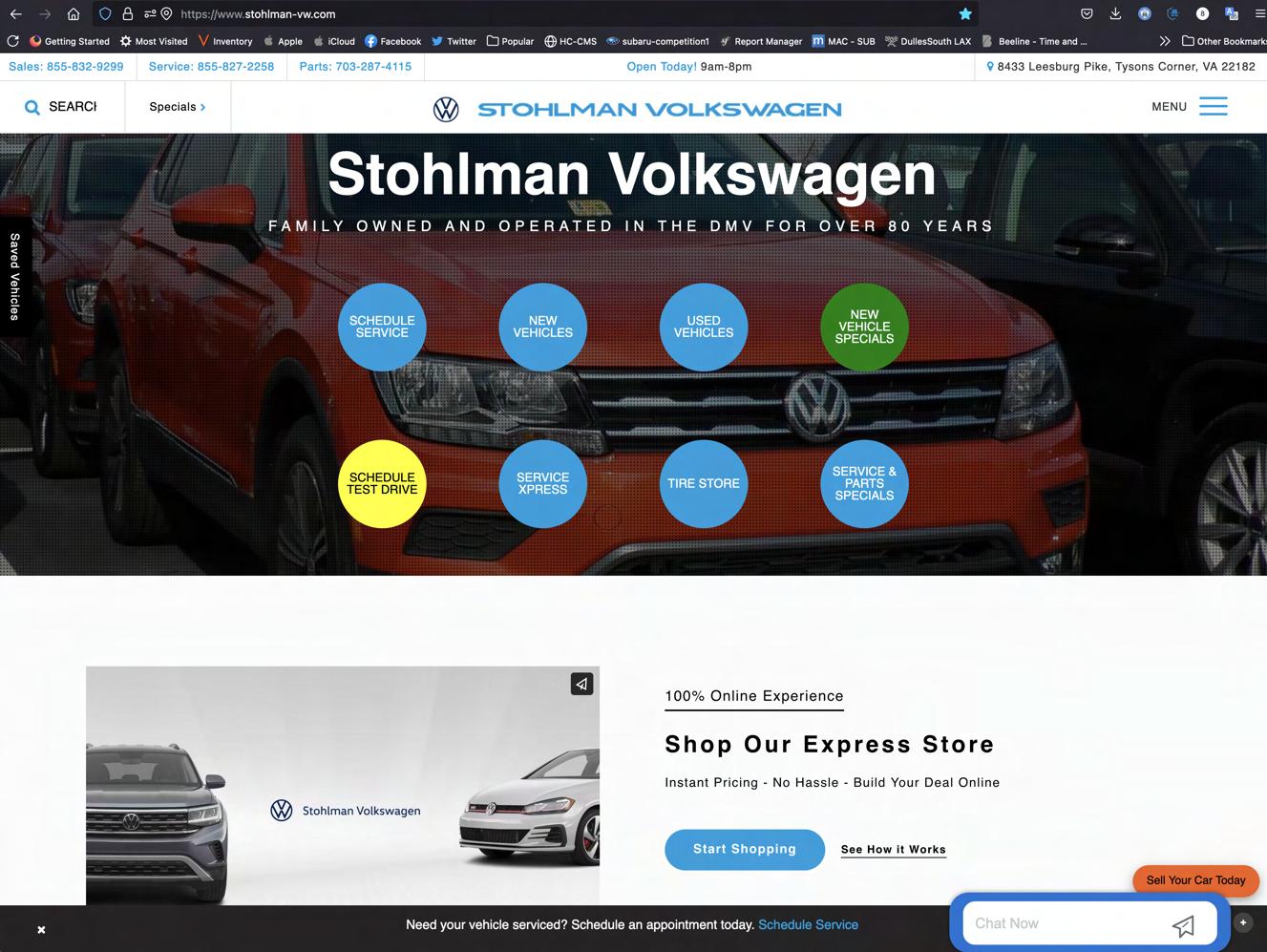Call the Service phone number link
This screenshot has width=1267, height=952.
click(x=211, y=67)
